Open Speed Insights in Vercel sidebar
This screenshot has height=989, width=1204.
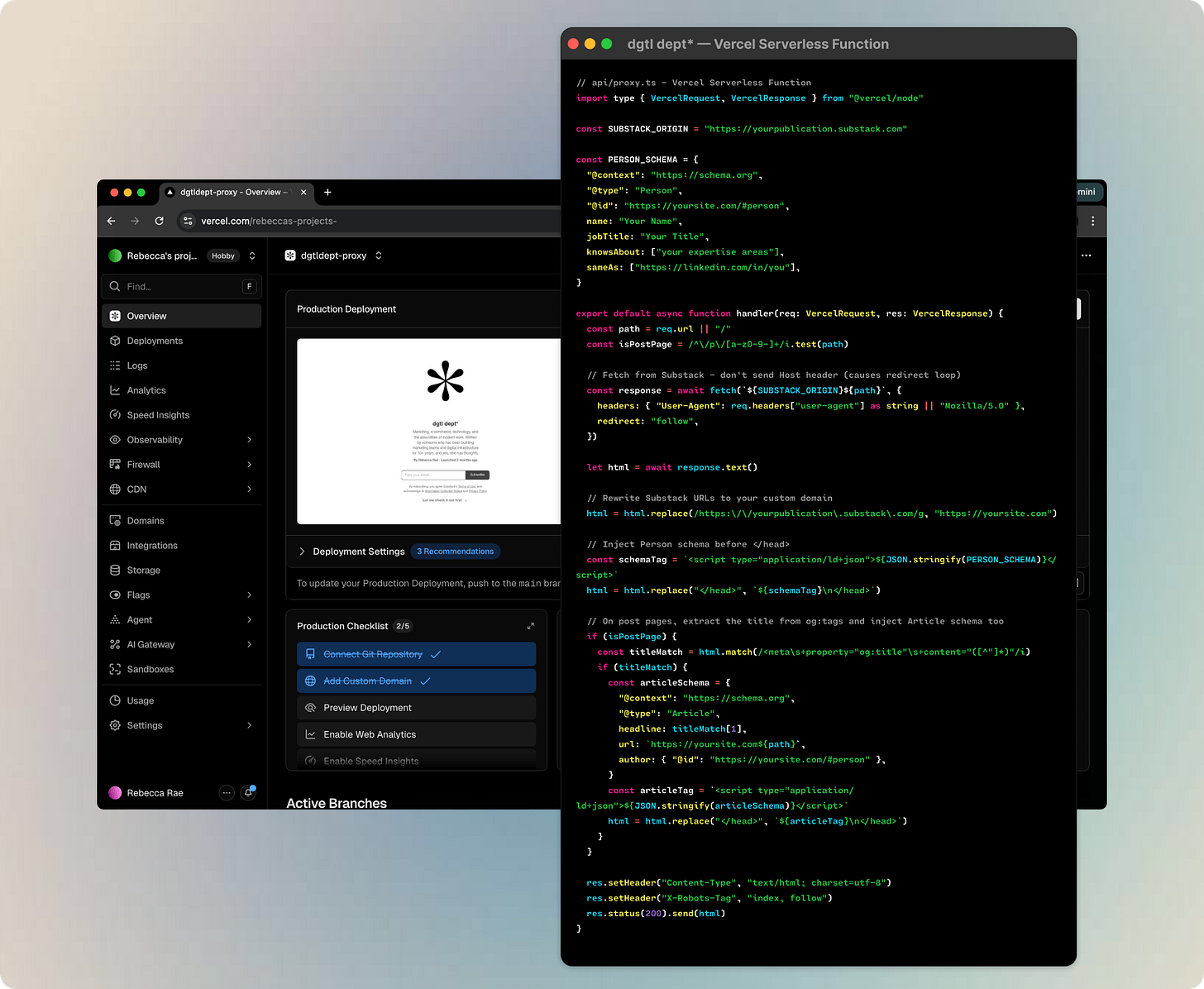pyautogui.click(x=181, y=415)
